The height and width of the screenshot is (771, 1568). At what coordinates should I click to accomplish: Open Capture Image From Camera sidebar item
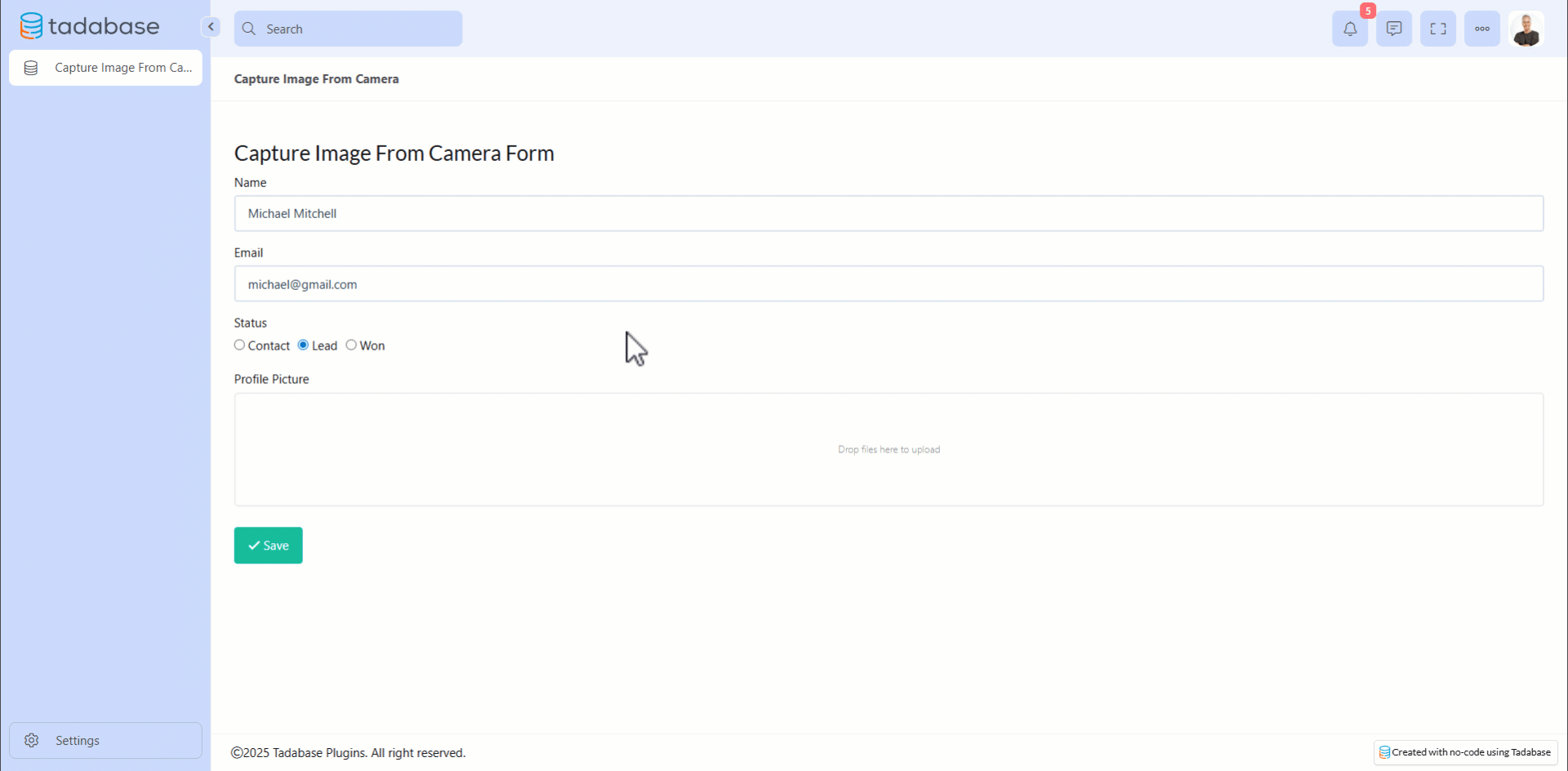pos(122,68)
